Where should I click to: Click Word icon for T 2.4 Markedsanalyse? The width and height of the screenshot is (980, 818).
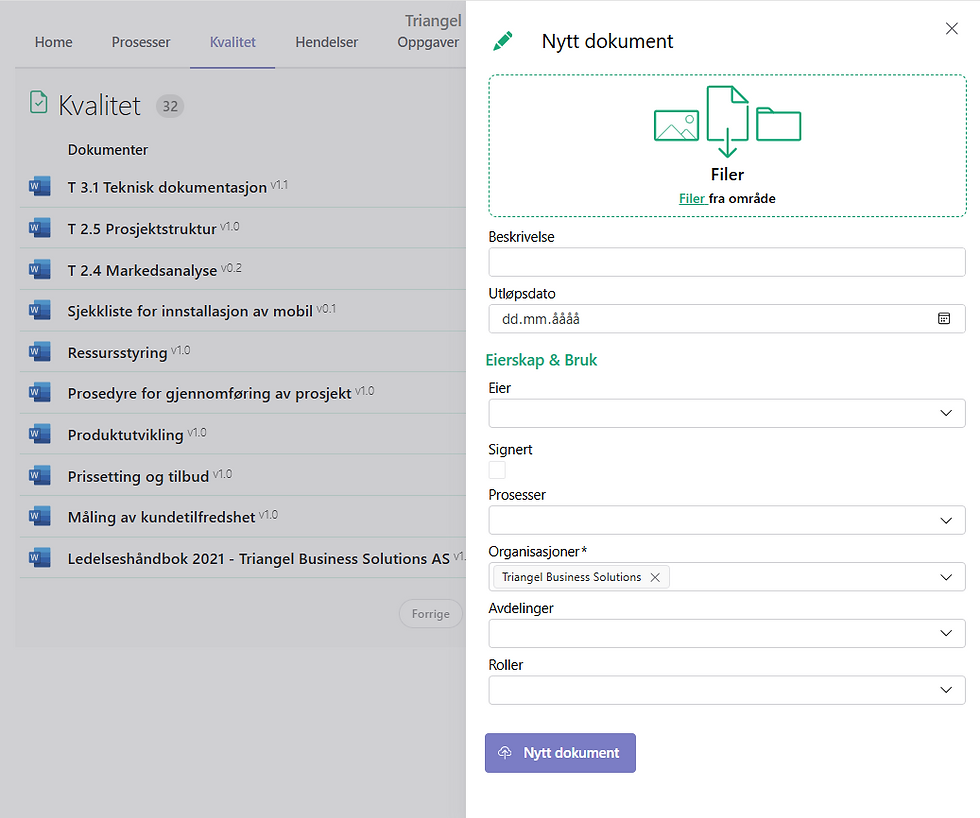pyautogui.click(x=40, y=269)
